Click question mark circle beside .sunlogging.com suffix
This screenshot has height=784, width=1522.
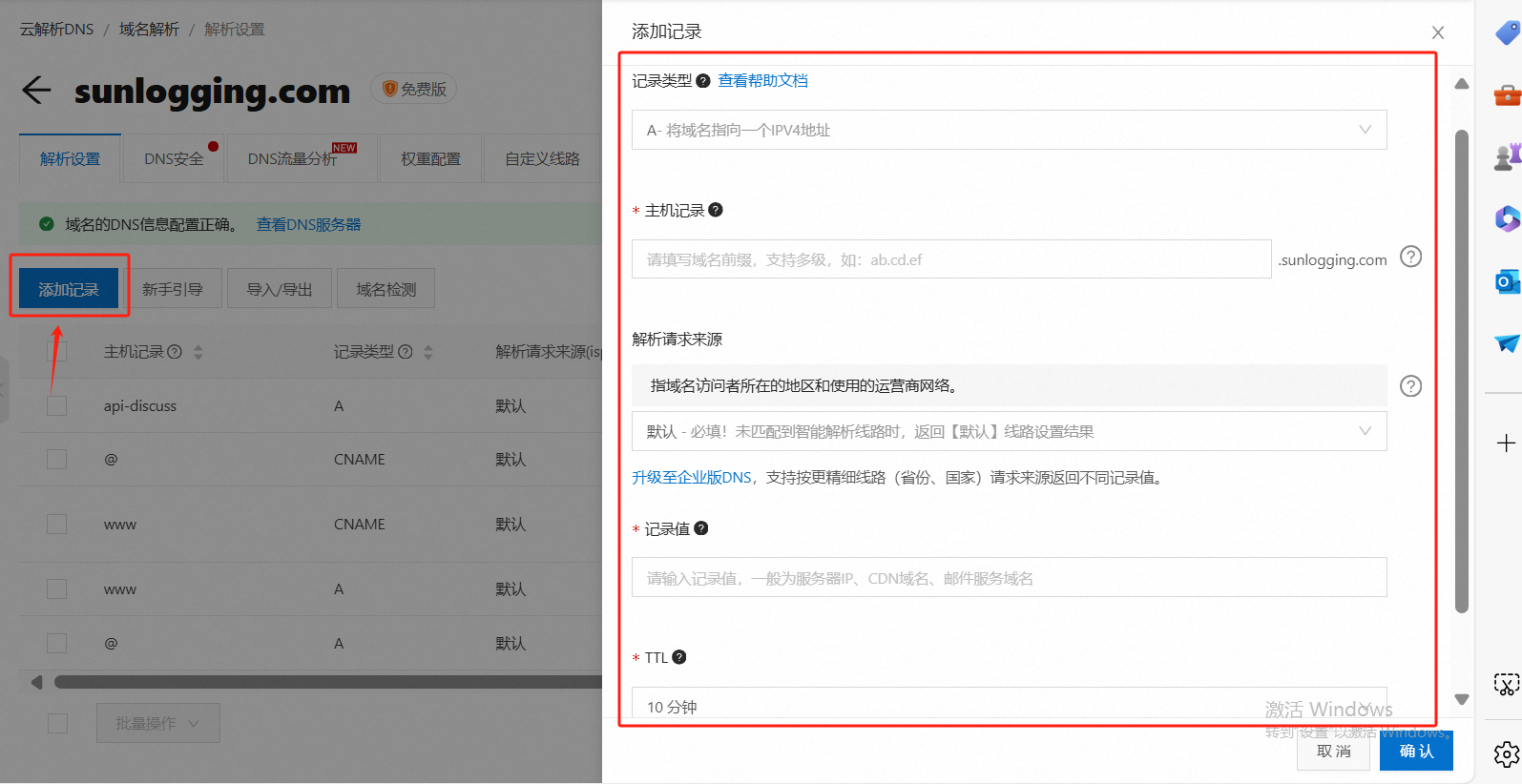pyautogui.click(x=1410, y=257)
